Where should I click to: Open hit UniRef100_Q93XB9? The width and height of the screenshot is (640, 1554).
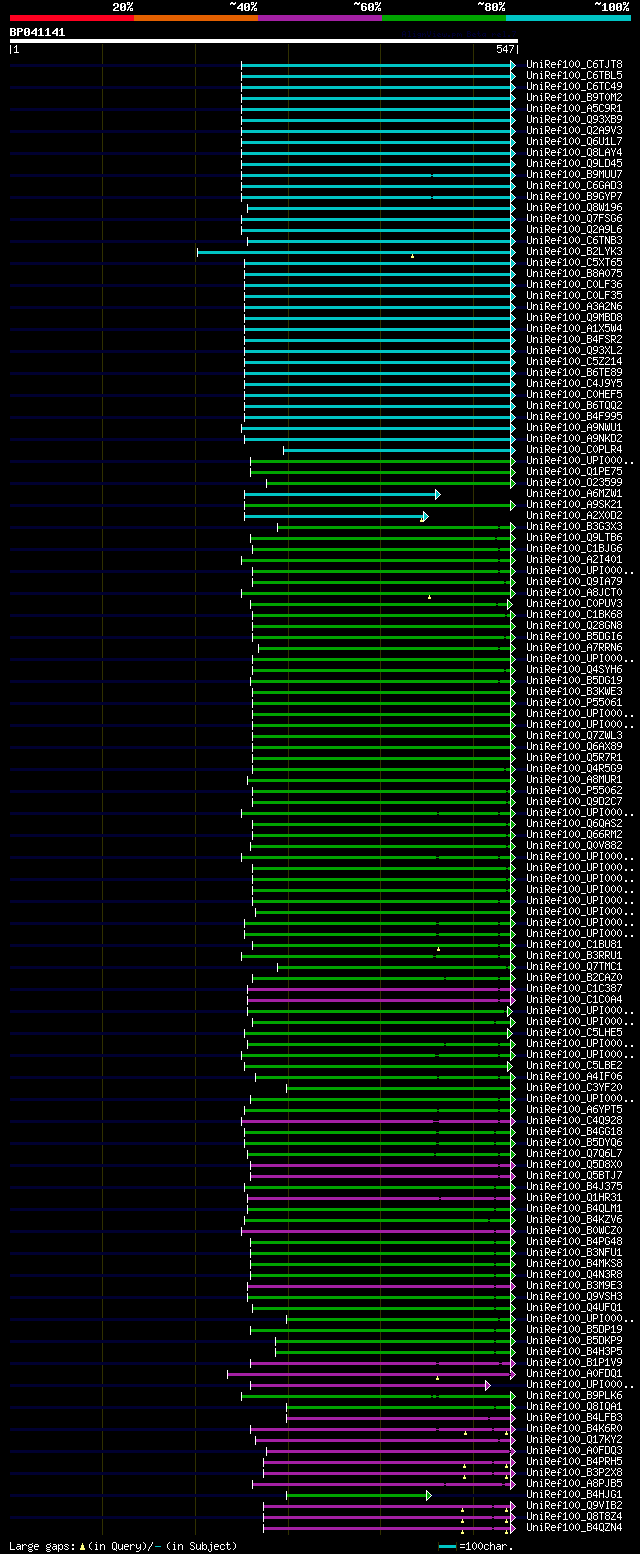coord(574,119)
